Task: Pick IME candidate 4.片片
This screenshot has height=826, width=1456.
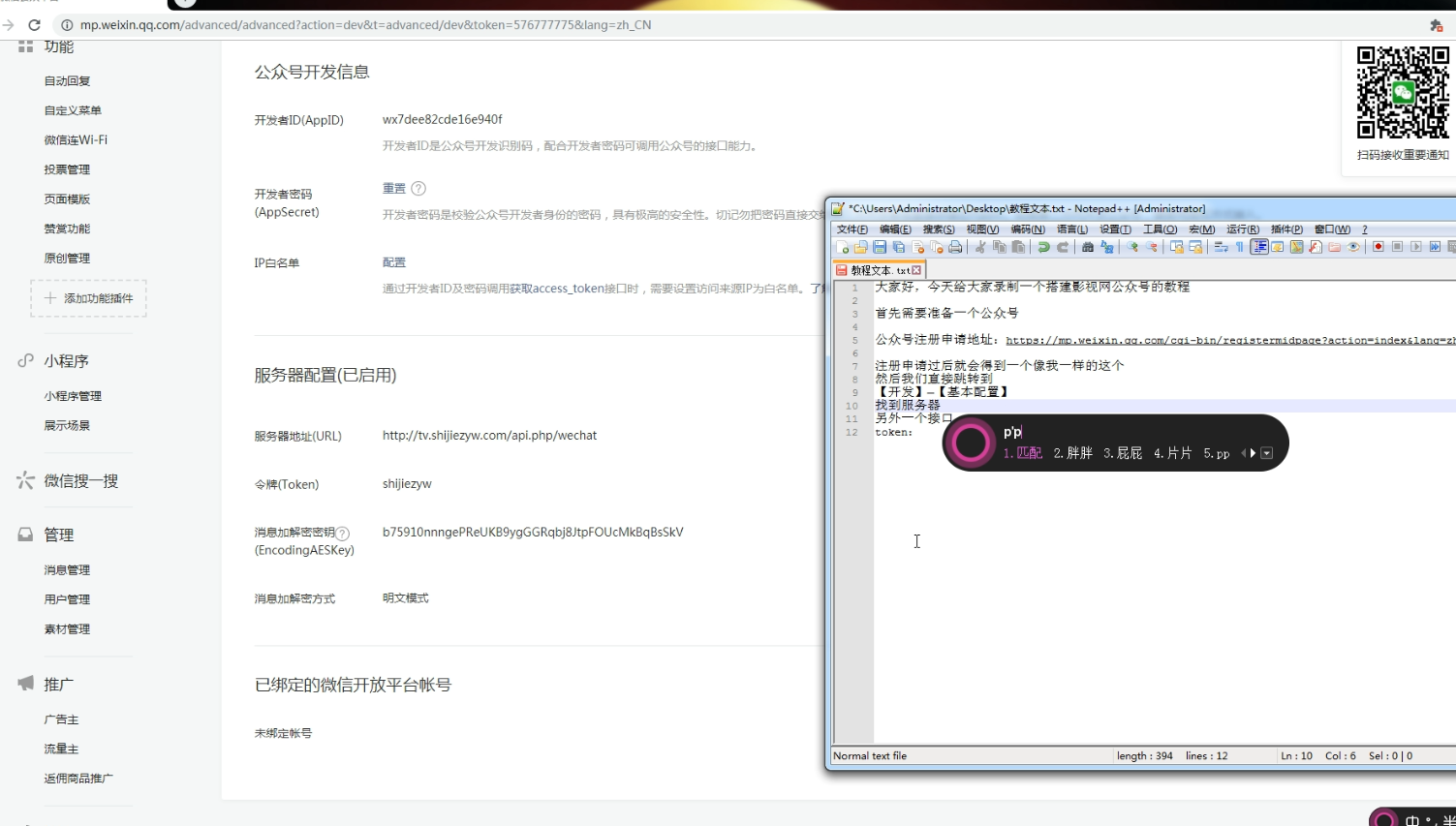Action: [1173, 453]
